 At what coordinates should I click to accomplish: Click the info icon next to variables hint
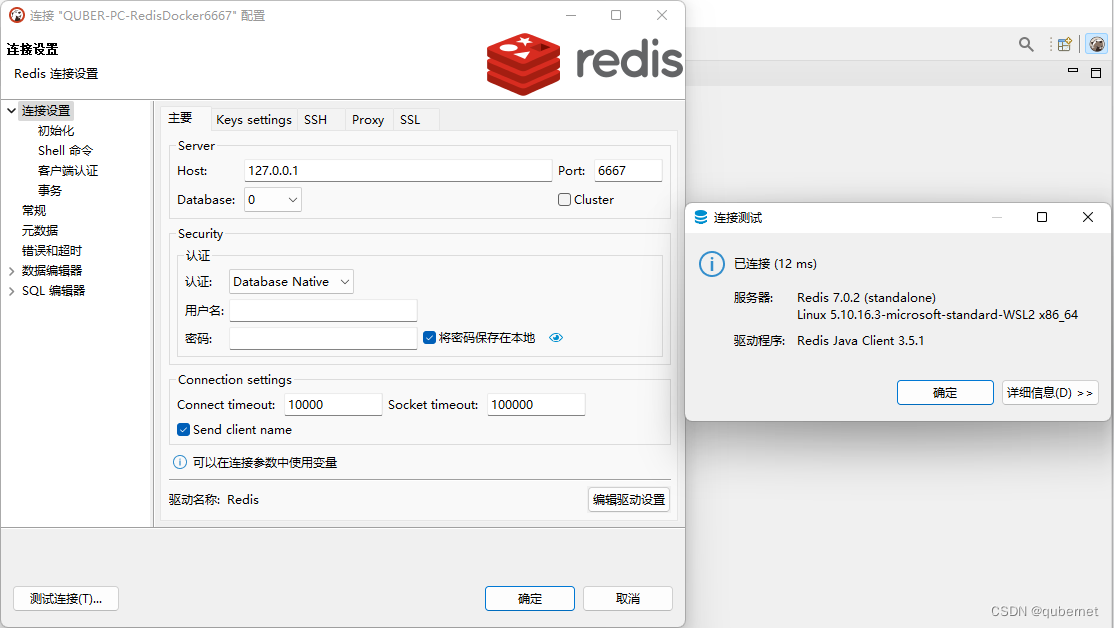click(x=180, y=462)
